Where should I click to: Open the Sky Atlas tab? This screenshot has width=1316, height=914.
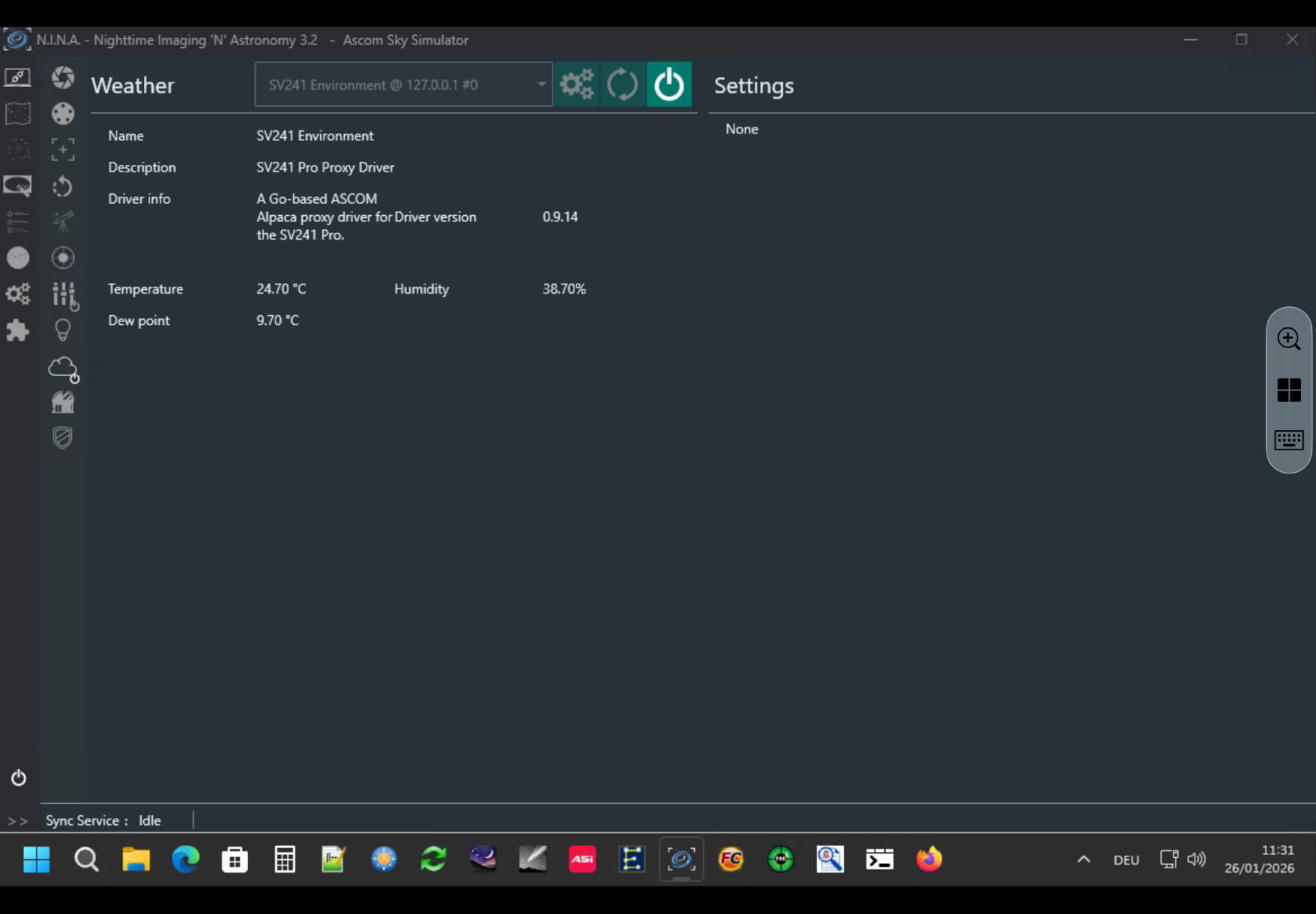pos(18,113)
